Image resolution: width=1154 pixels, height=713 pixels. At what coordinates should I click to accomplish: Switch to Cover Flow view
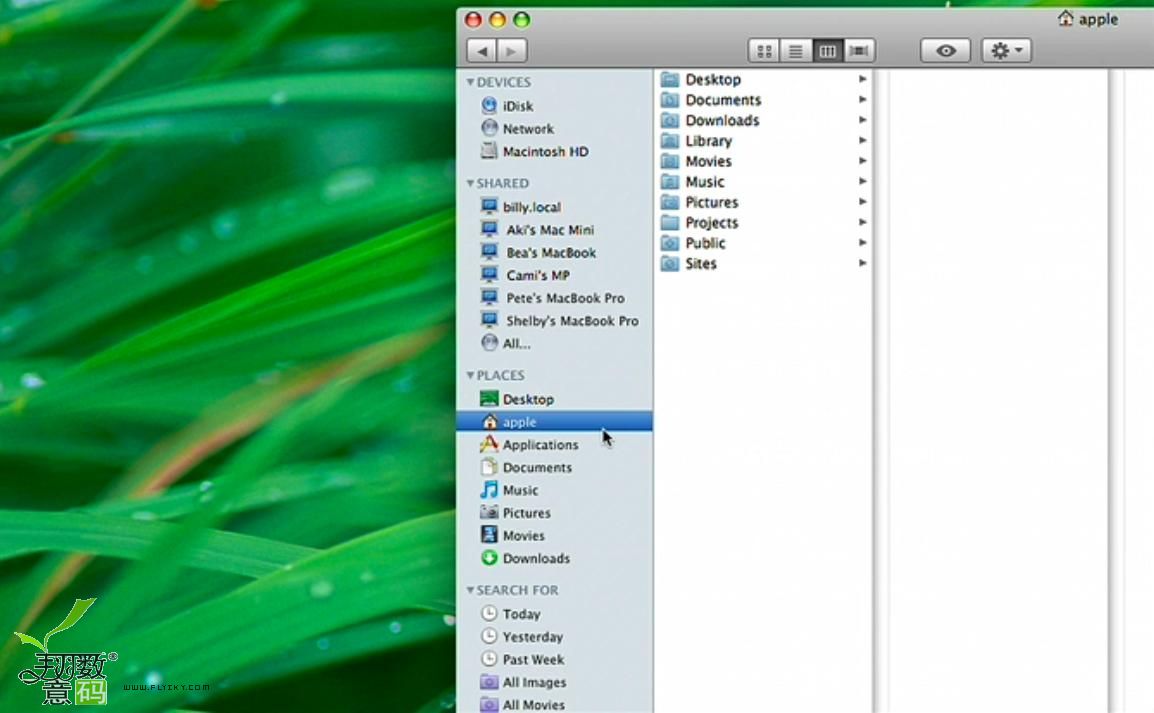point(859,51)
